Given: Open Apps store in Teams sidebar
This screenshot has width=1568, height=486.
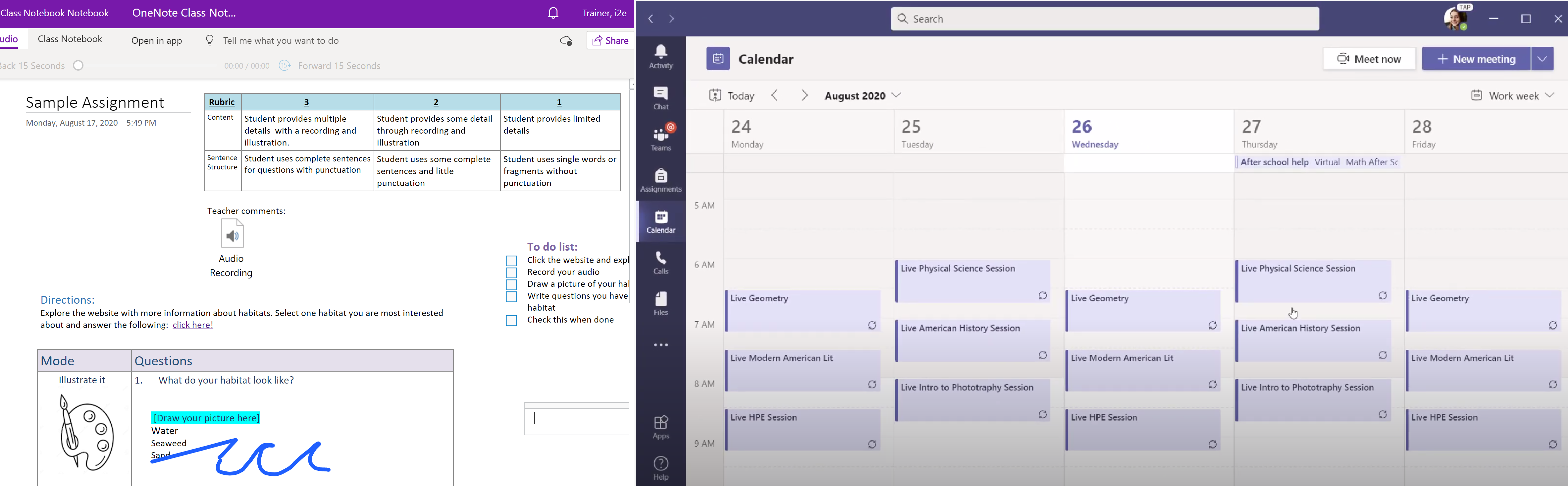Looking at the screenshot, I should [x=660, y=427].
